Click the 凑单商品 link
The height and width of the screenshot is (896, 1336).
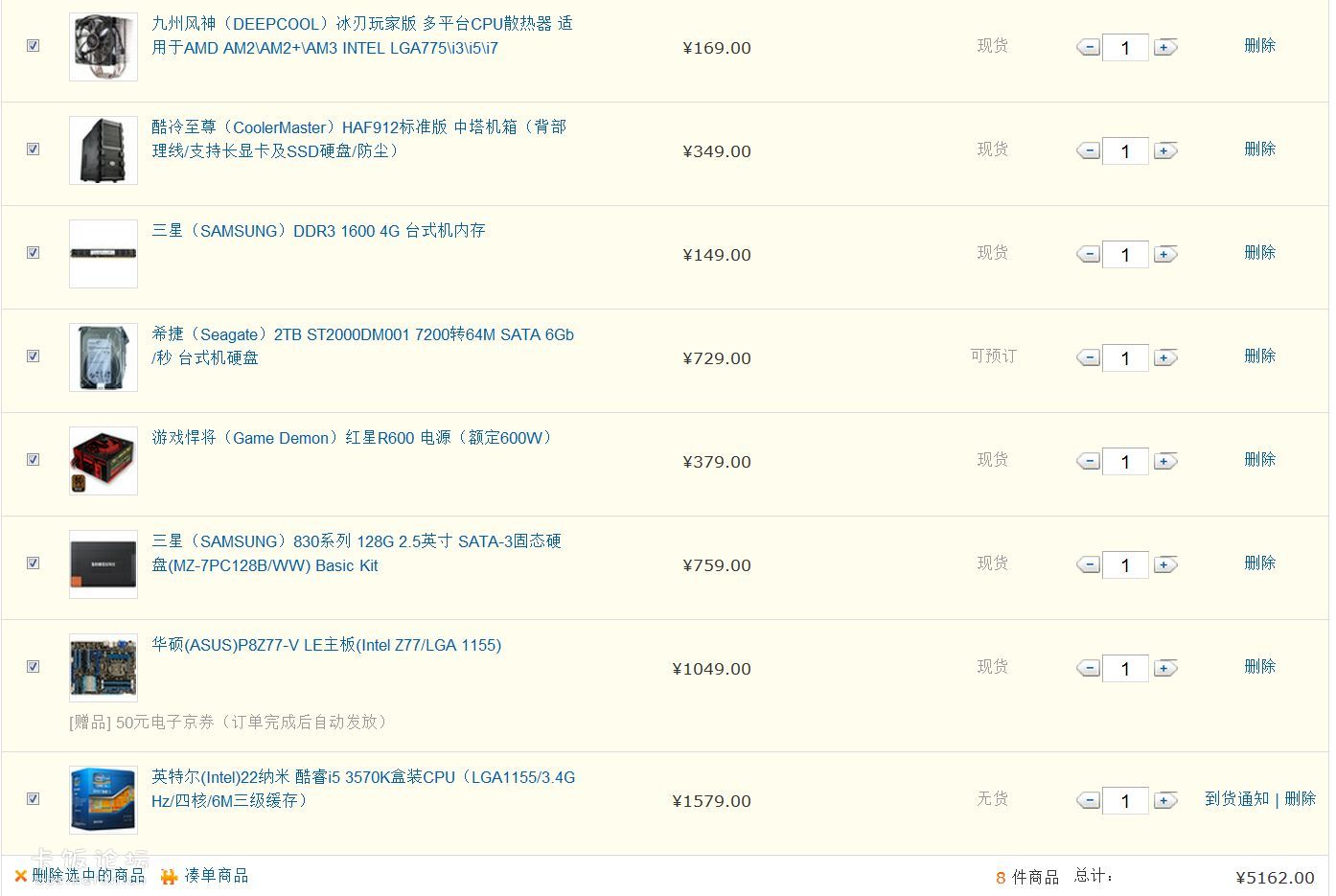(217, 876)
